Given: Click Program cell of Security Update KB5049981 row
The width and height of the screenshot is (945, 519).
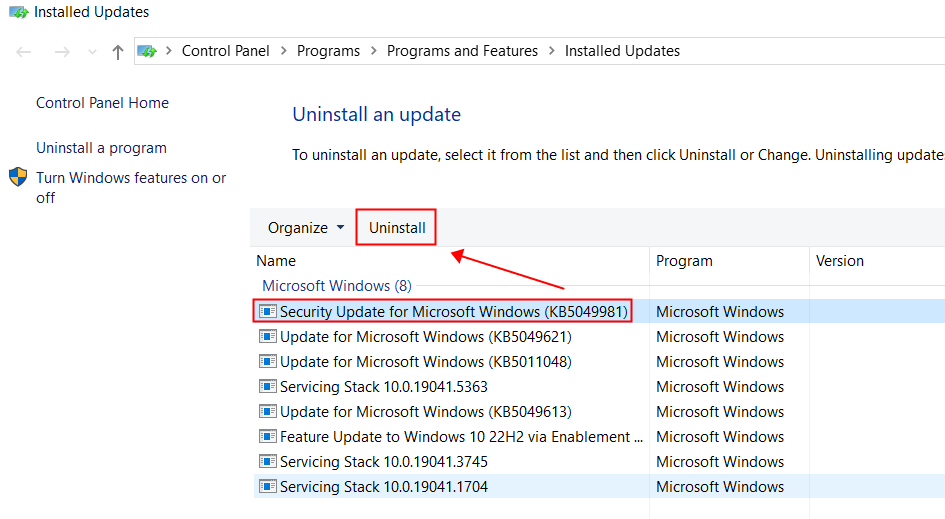Looking at the screenshot, I should pos(720,312).
